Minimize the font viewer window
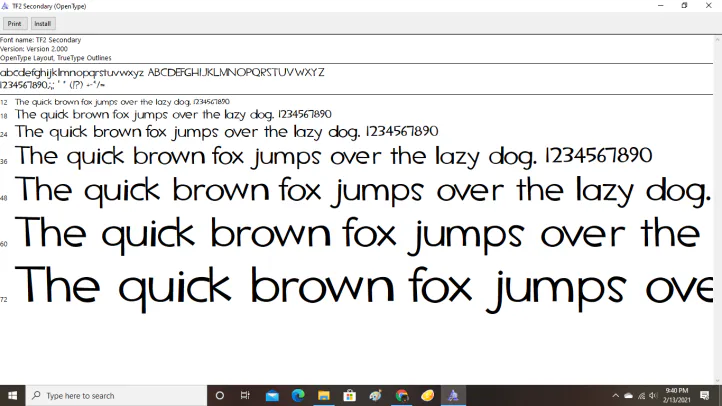 coord(661,6)
